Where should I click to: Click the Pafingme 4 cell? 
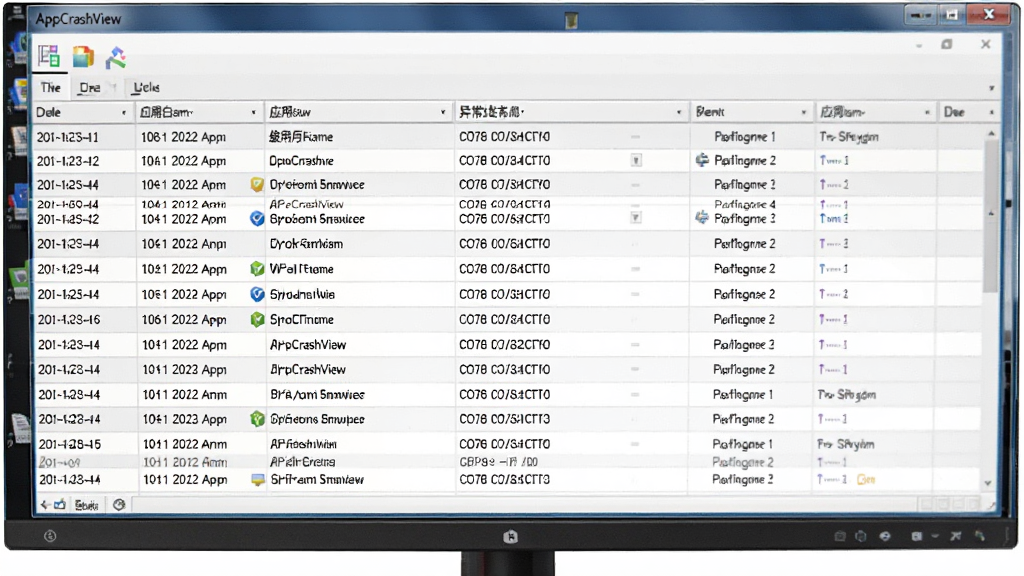744,204
